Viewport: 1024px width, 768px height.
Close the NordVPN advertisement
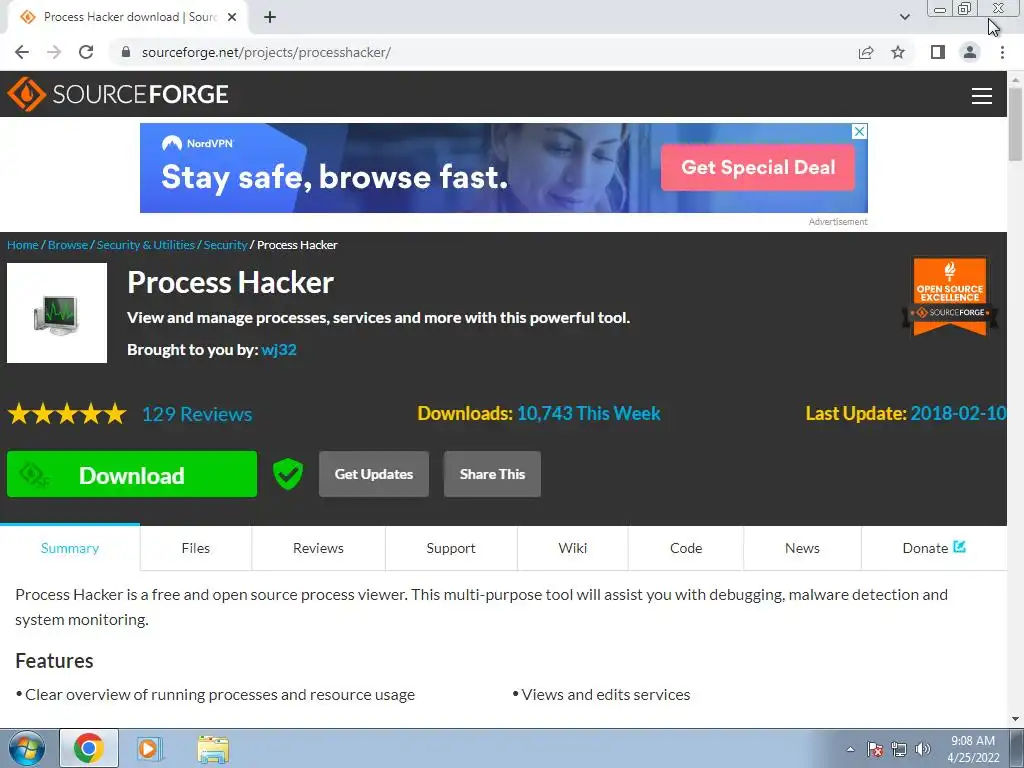860,131
